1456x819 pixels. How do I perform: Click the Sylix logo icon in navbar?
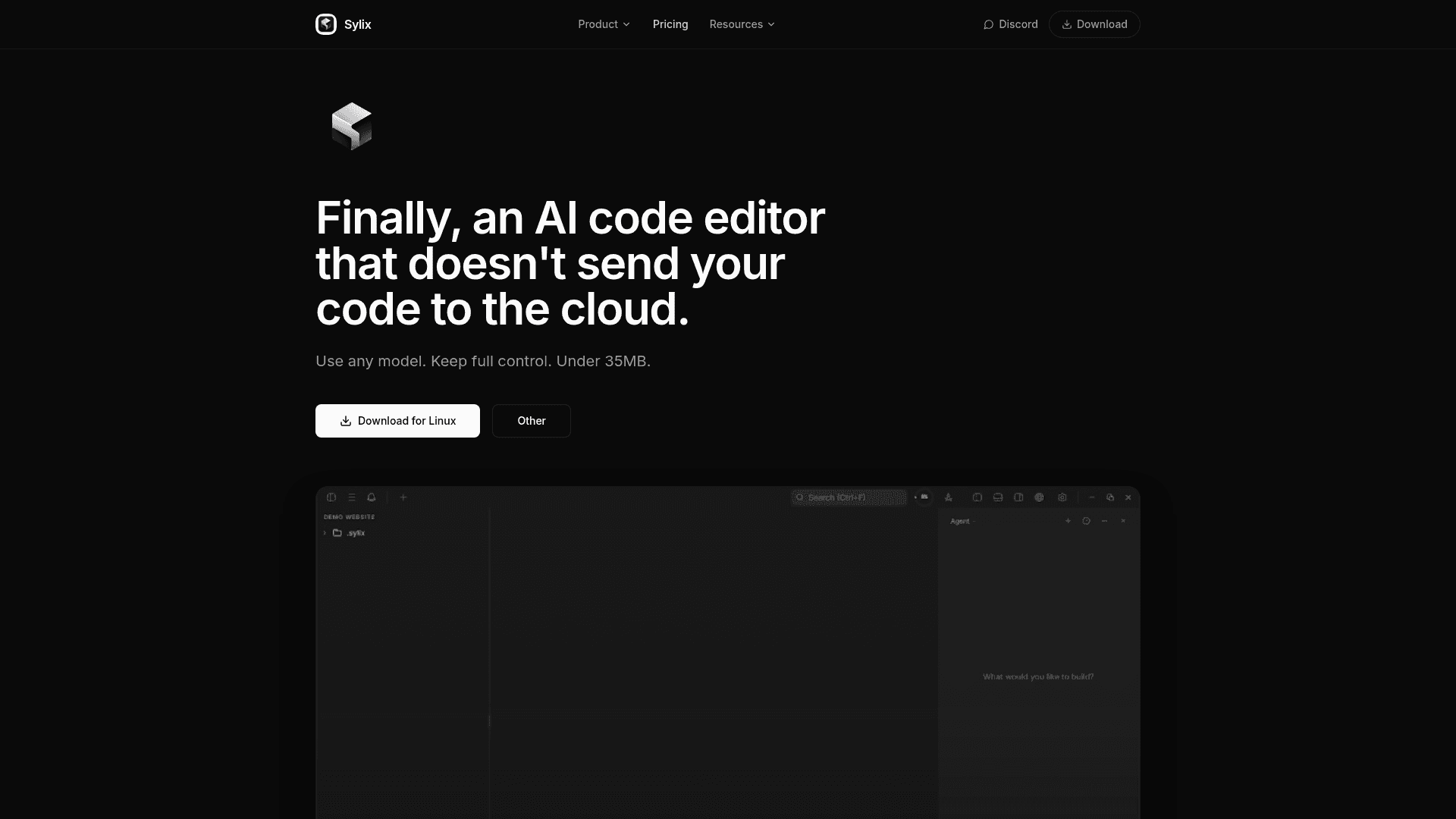point(326,24)
